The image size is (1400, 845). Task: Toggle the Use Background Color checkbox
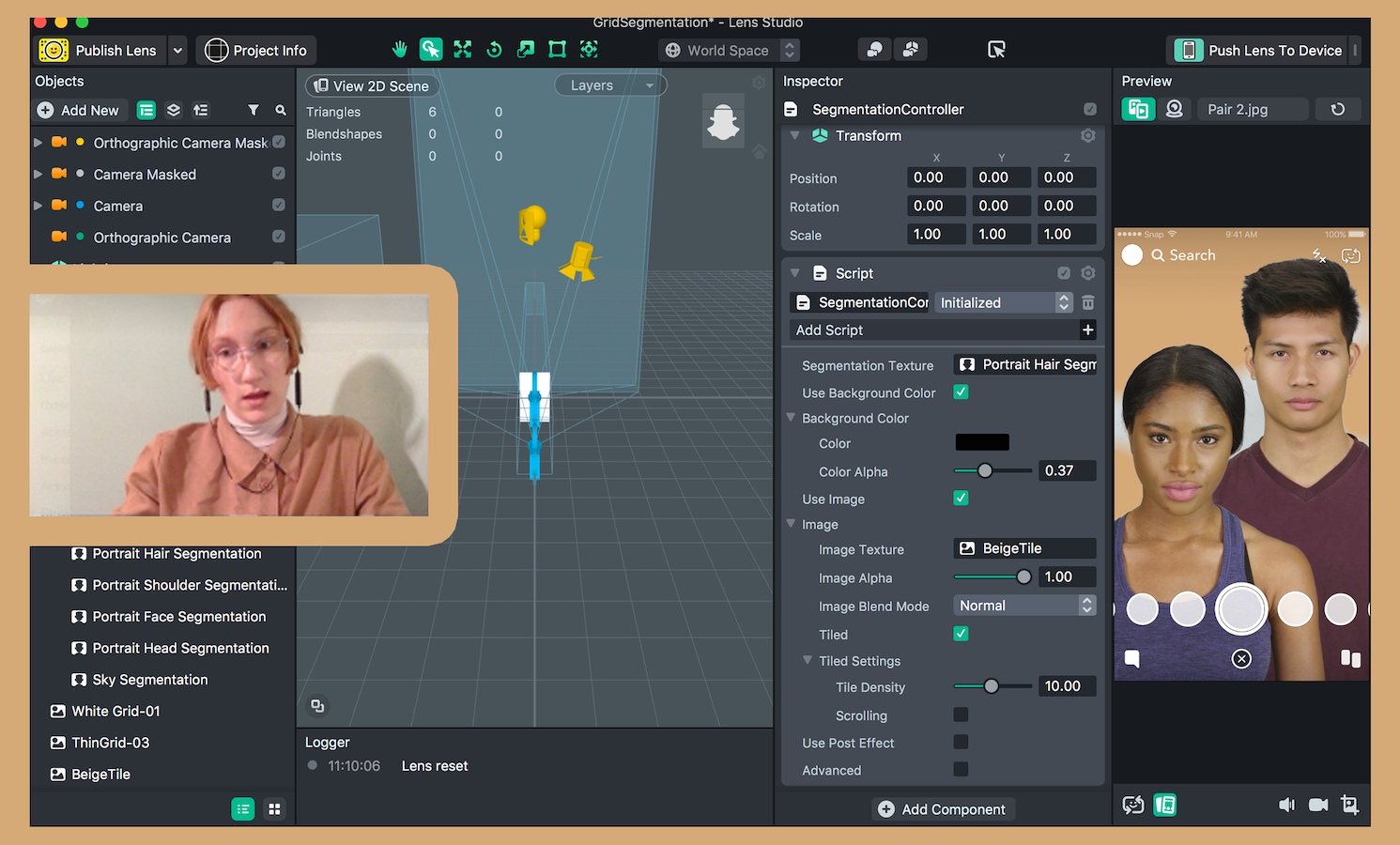tap(962, 392)
